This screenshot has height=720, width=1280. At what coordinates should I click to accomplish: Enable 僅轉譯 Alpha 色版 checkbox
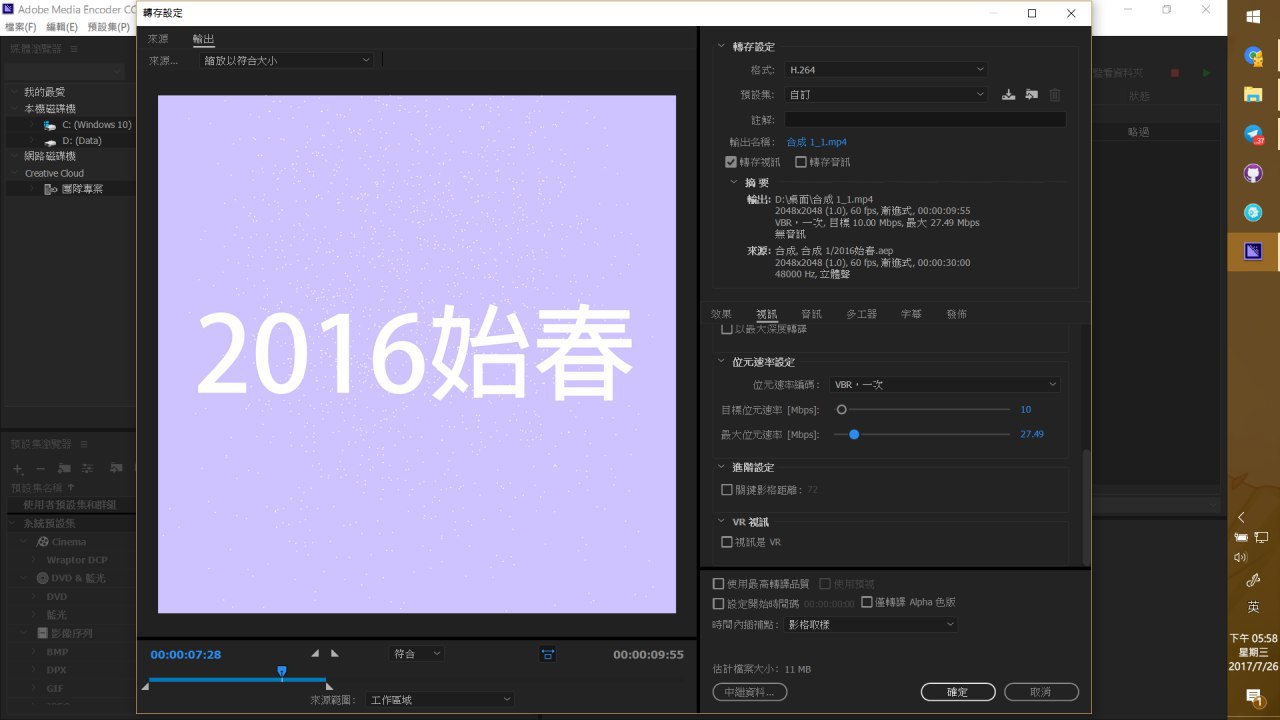pos(867,602)
